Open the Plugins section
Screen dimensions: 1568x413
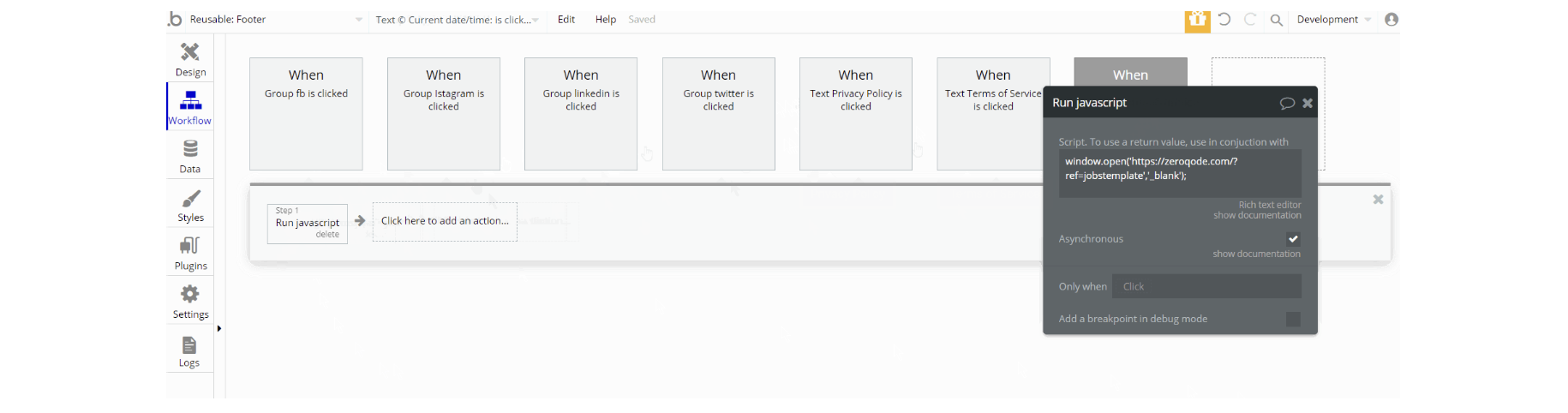[x=190, y=253]
